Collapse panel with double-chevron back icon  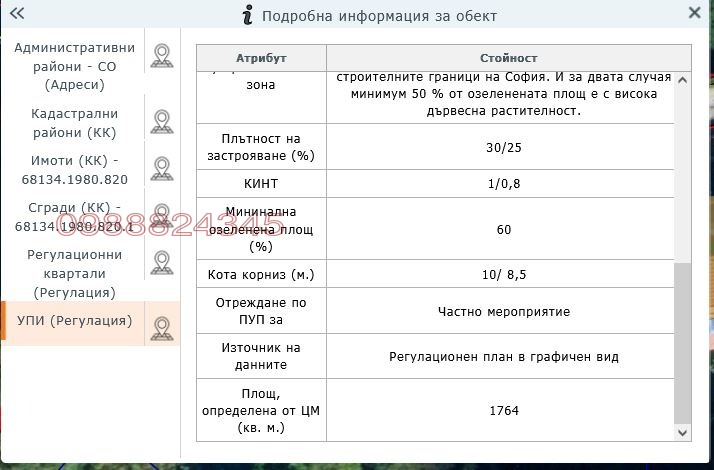(17, 14)
